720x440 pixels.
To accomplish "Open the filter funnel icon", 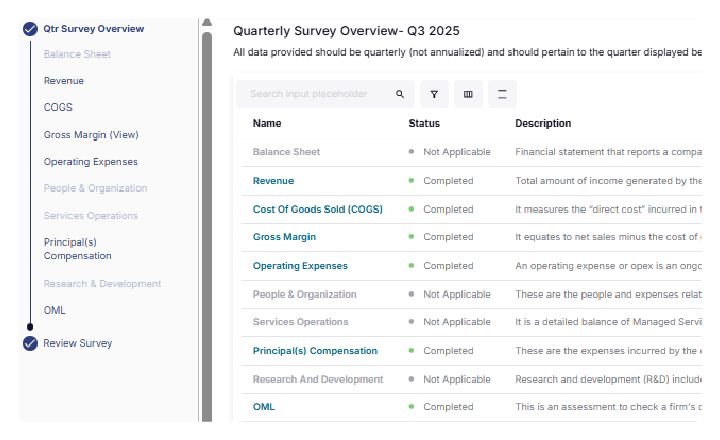I will coord(434,94).
